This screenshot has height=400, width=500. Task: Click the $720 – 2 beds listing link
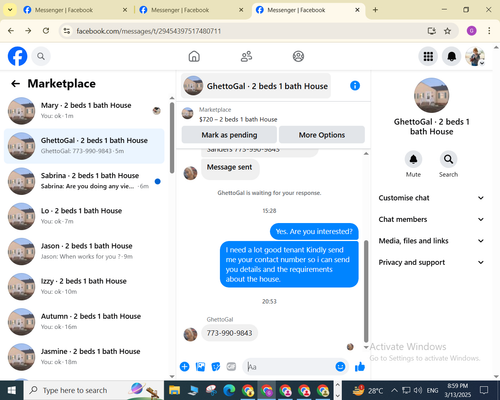pos(238,119)
